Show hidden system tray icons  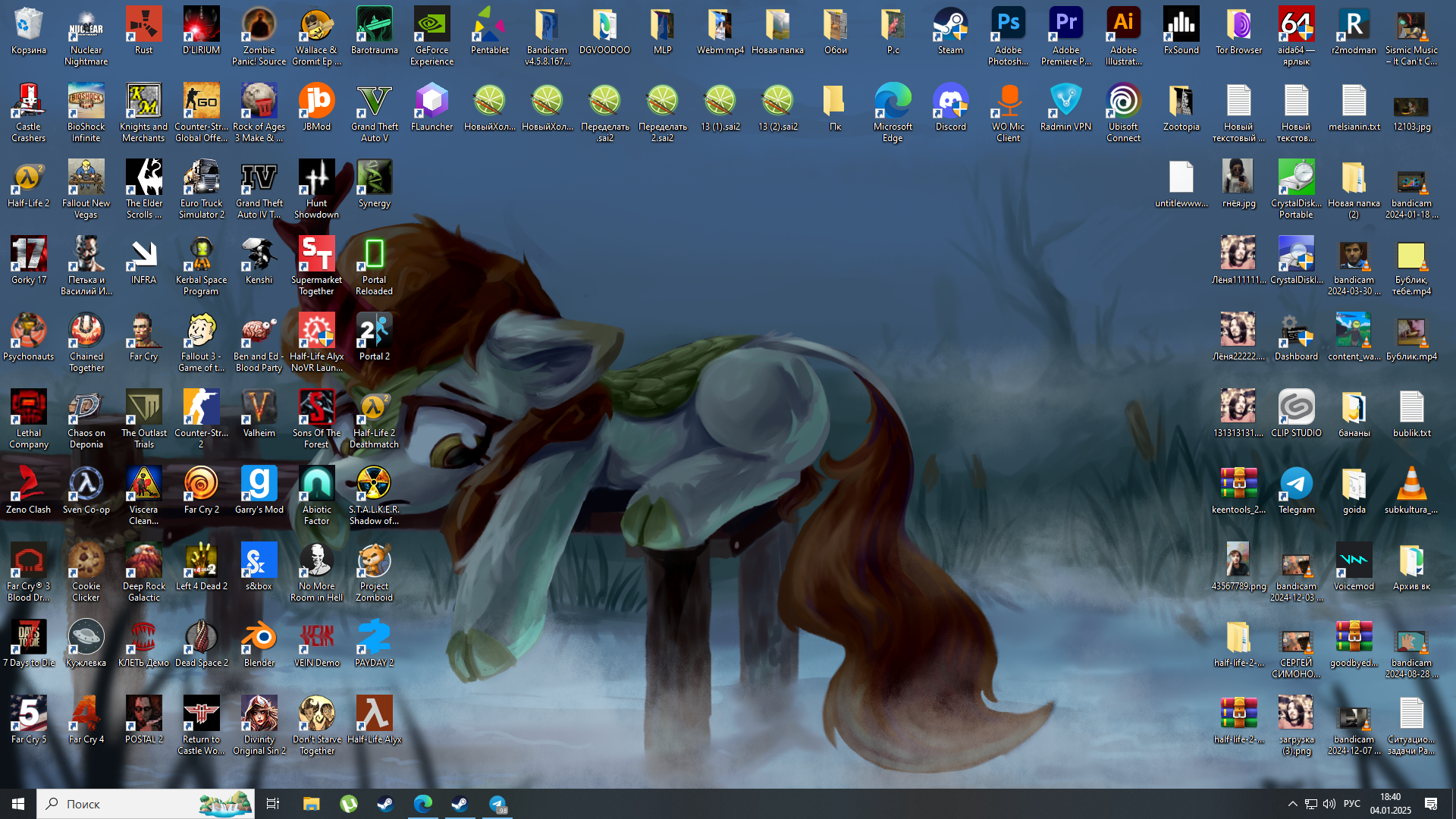[x=1292, y=804]
